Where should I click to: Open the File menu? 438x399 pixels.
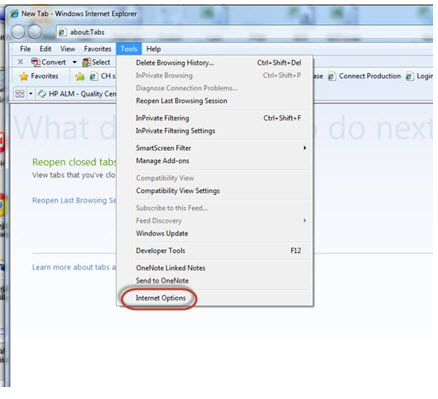[25, 49]
